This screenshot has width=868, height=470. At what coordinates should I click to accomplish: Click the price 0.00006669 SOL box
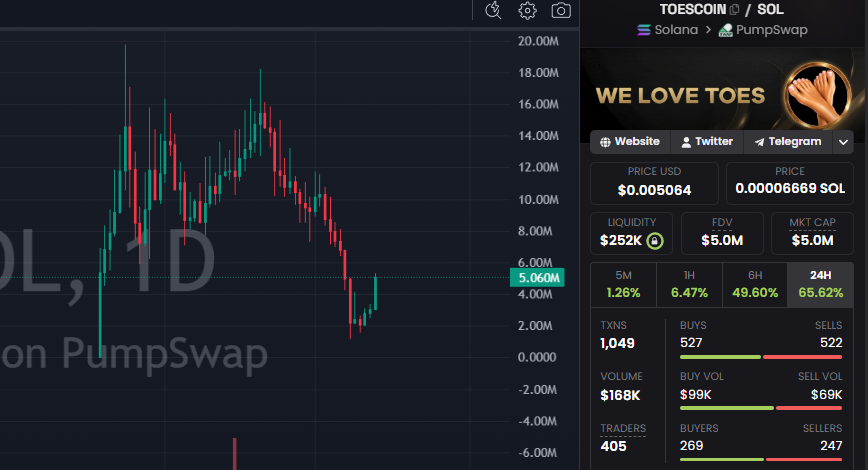pyautogui.click(x=790, y=183)
